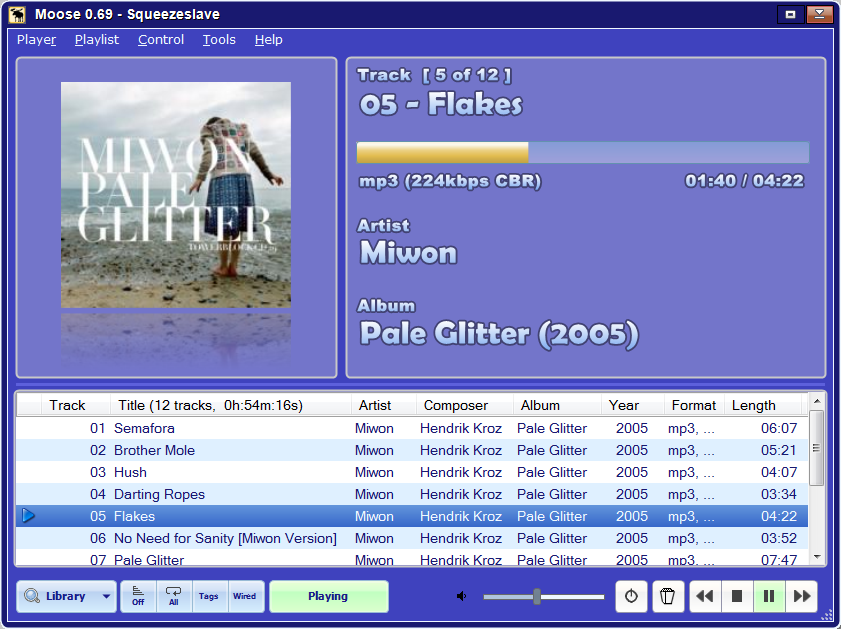This screenshot has width=841, height=629.
Task: Sort by the Artist column header
Action: [x=383, y=405]
